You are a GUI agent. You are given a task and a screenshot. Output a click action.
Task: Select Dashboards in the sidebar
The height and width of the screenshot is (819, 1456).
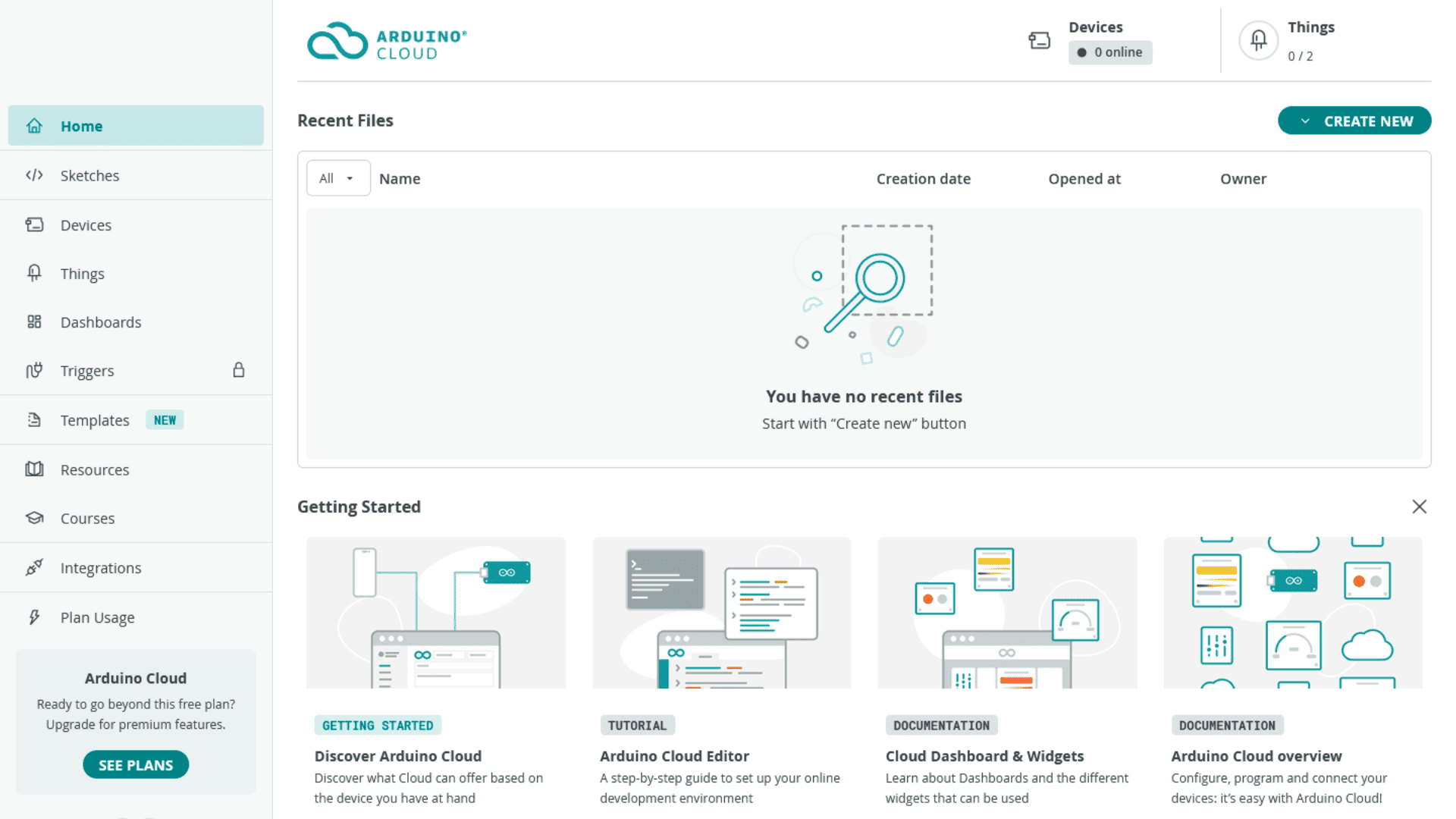click(136, 322)
